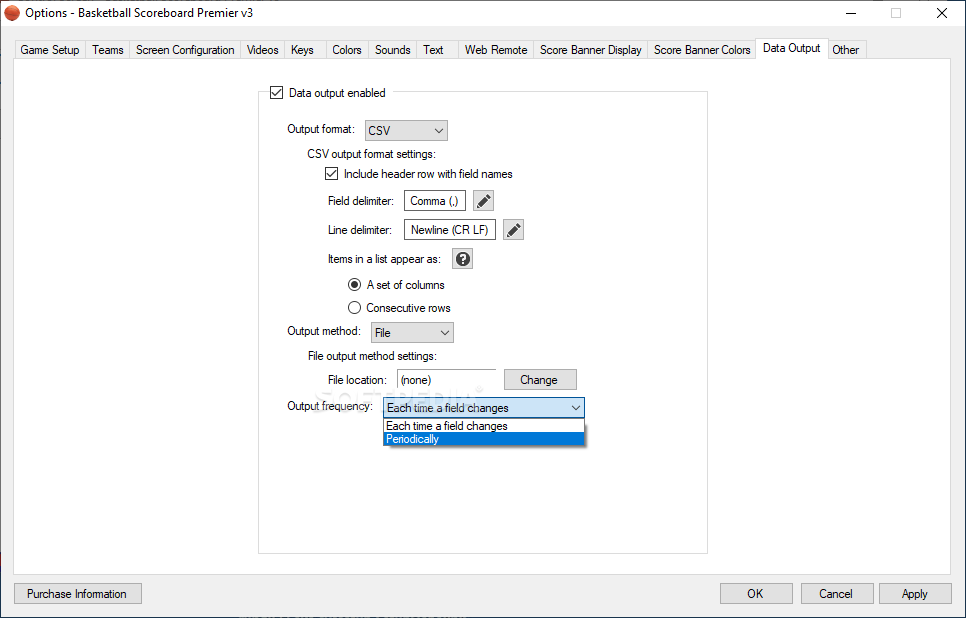Switch to the Web Remote tab
The width and height of the screenshot is (966, 618).
point(496,50)
